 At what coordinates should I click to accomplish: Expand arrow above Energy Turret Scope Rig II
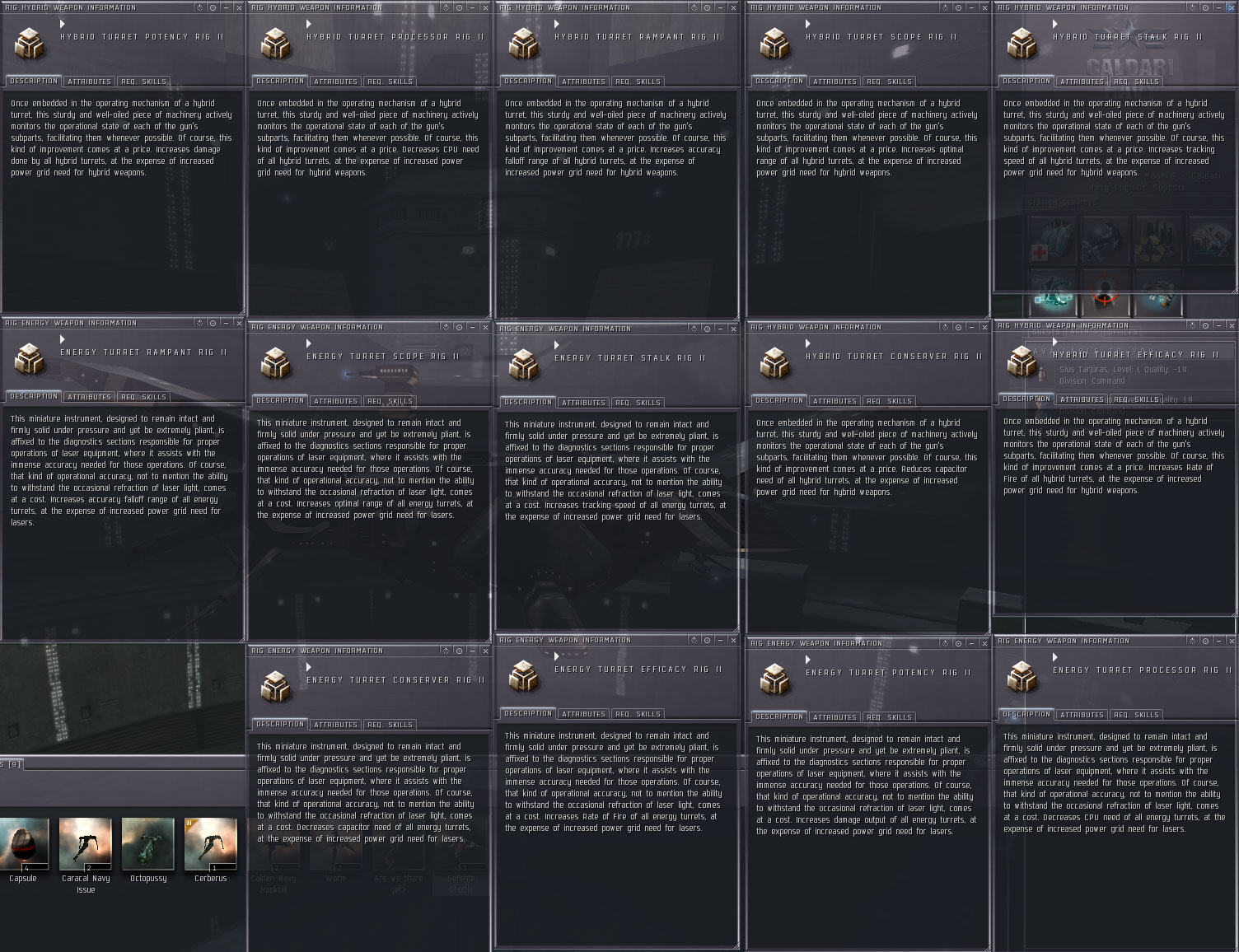click(x=309, y=343)
